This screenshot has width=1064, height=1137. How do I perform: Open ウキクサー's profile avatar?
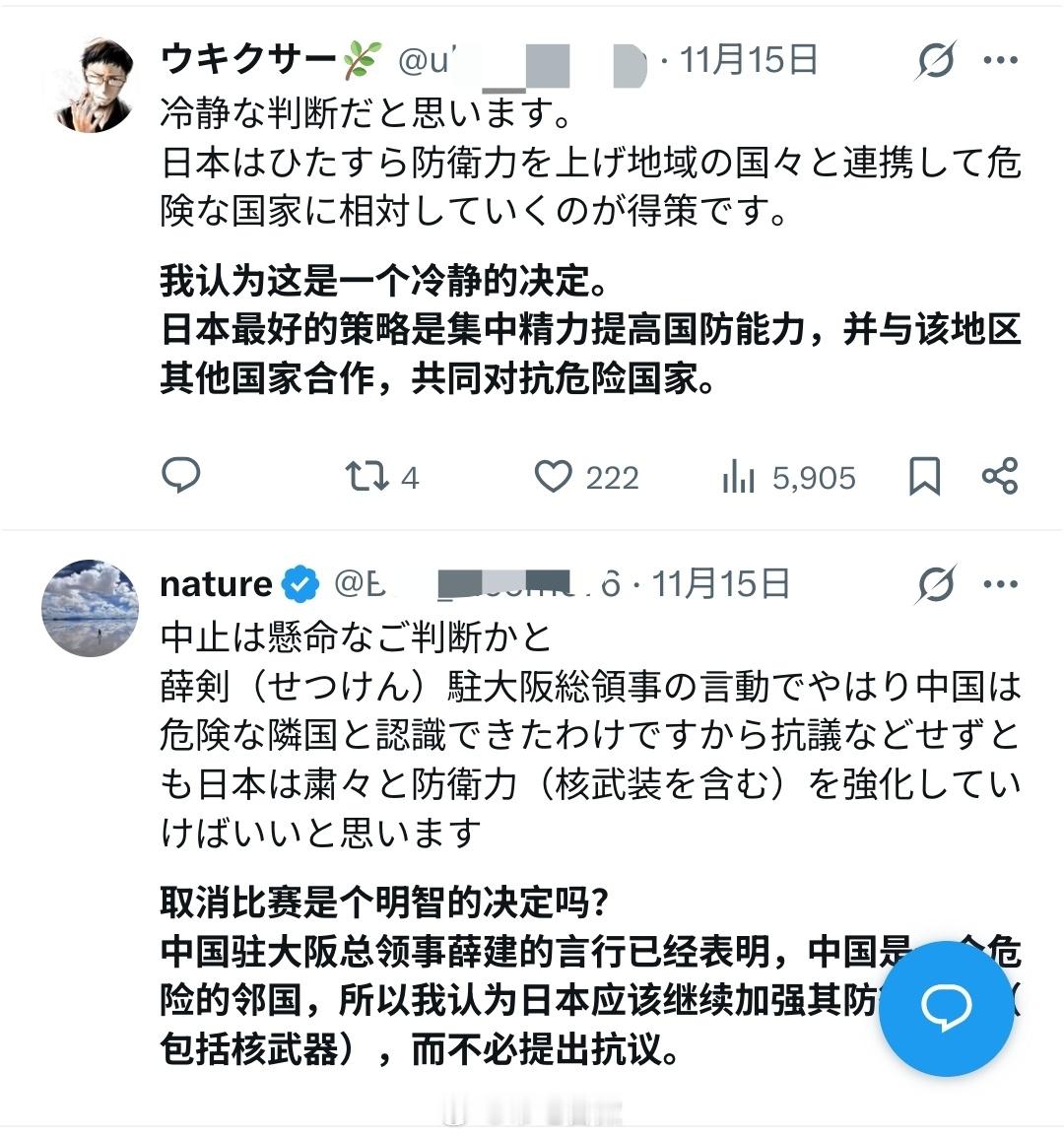pyautogui.click(x=93, y=86)
